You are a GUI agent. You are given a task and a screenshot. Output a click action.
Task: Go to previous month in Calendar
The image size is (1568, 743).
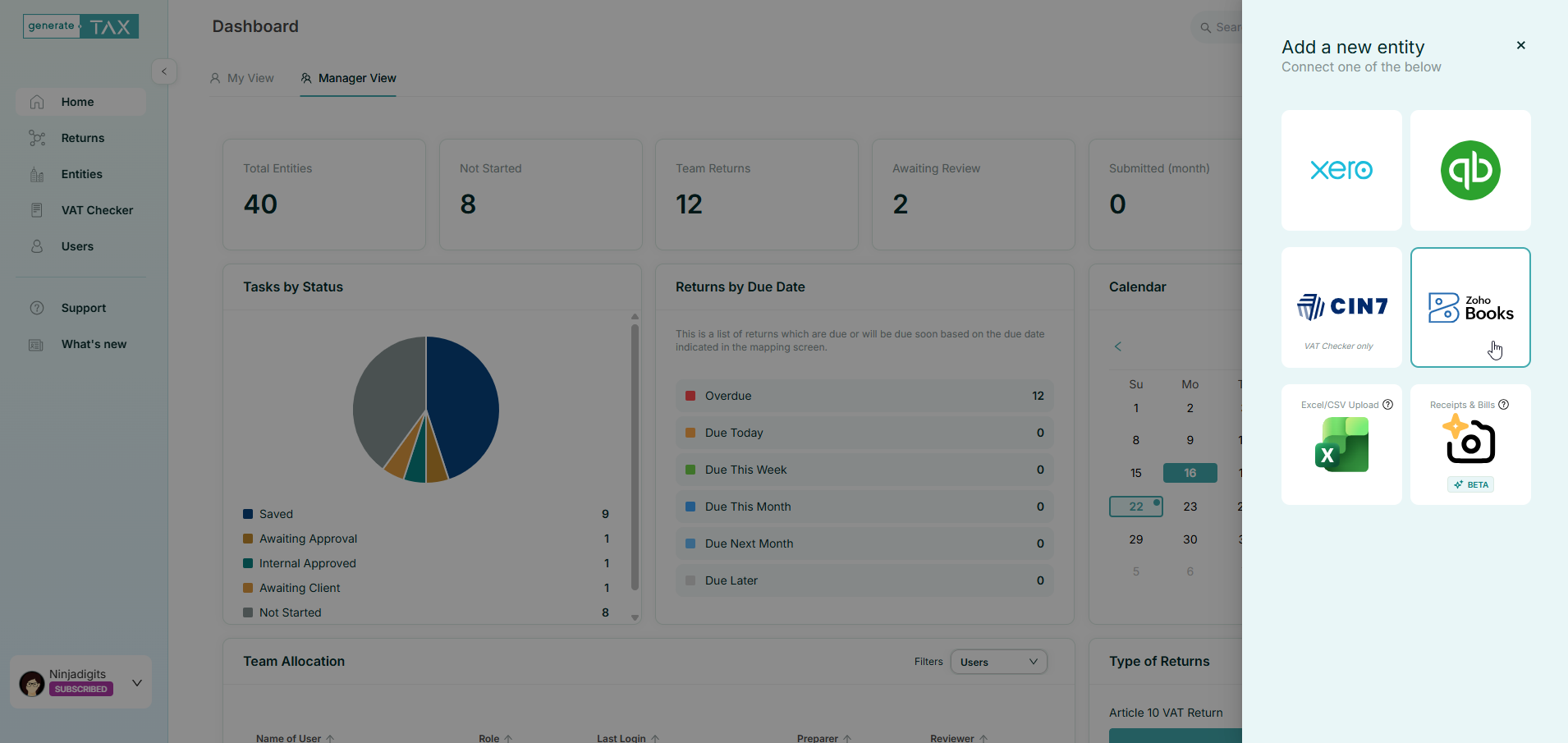1118,346
